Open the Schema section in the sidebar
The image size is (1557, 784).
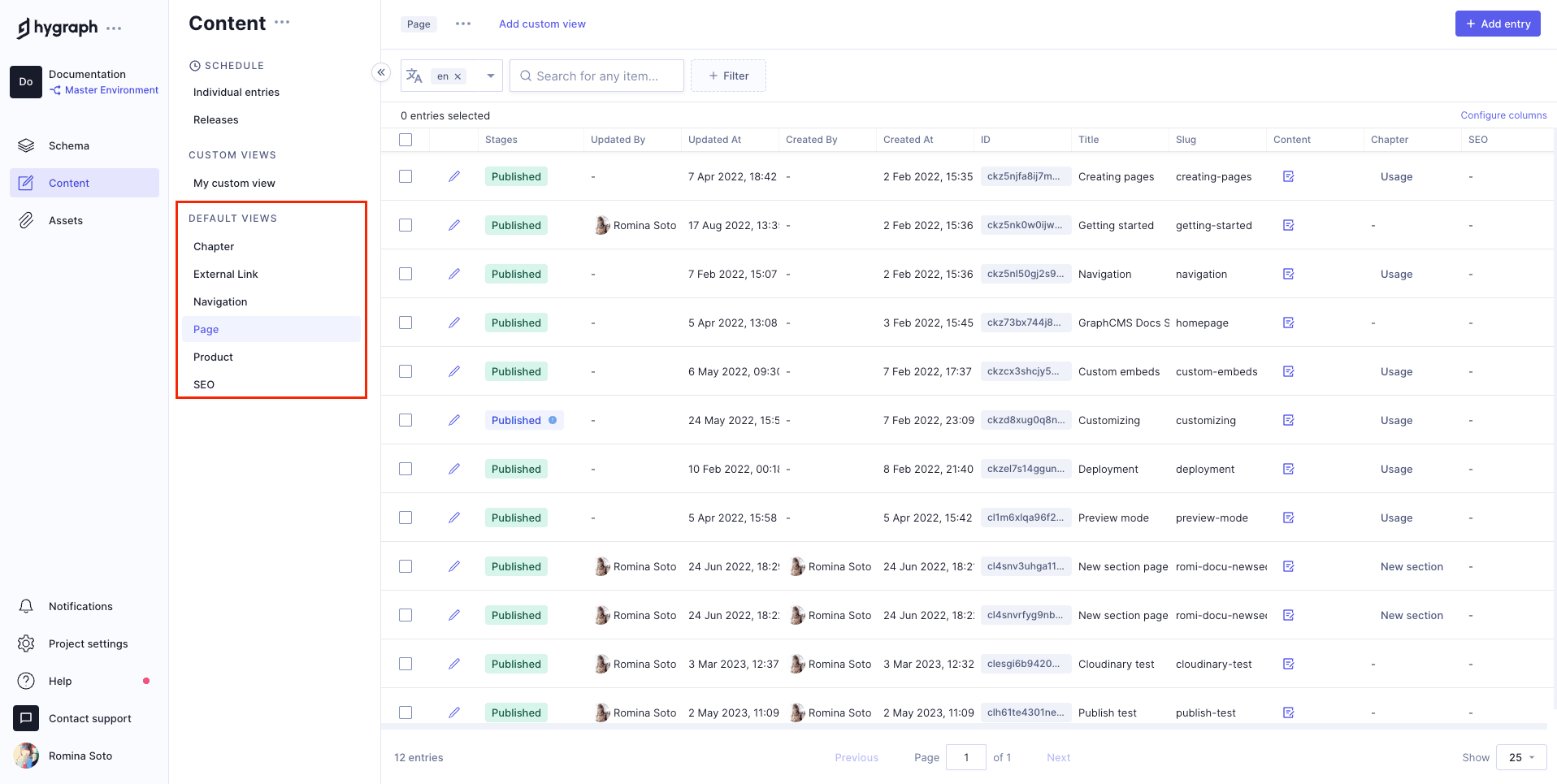click(x=68, y=145)
